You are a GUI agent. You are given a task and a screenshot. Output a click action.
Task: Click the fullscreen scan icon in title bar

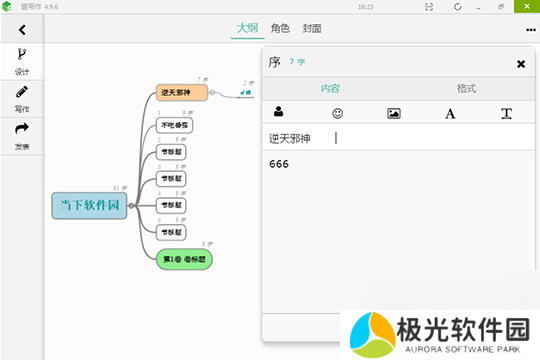pos(429,7)
